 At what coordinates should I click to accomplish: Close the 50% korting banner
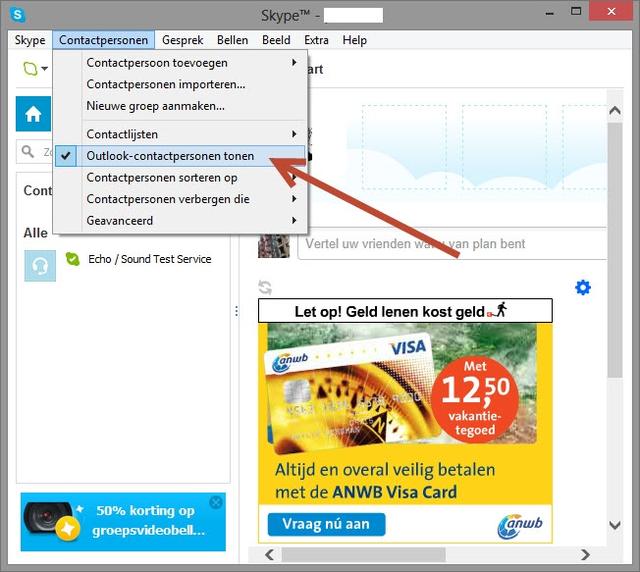click(216, 502)
